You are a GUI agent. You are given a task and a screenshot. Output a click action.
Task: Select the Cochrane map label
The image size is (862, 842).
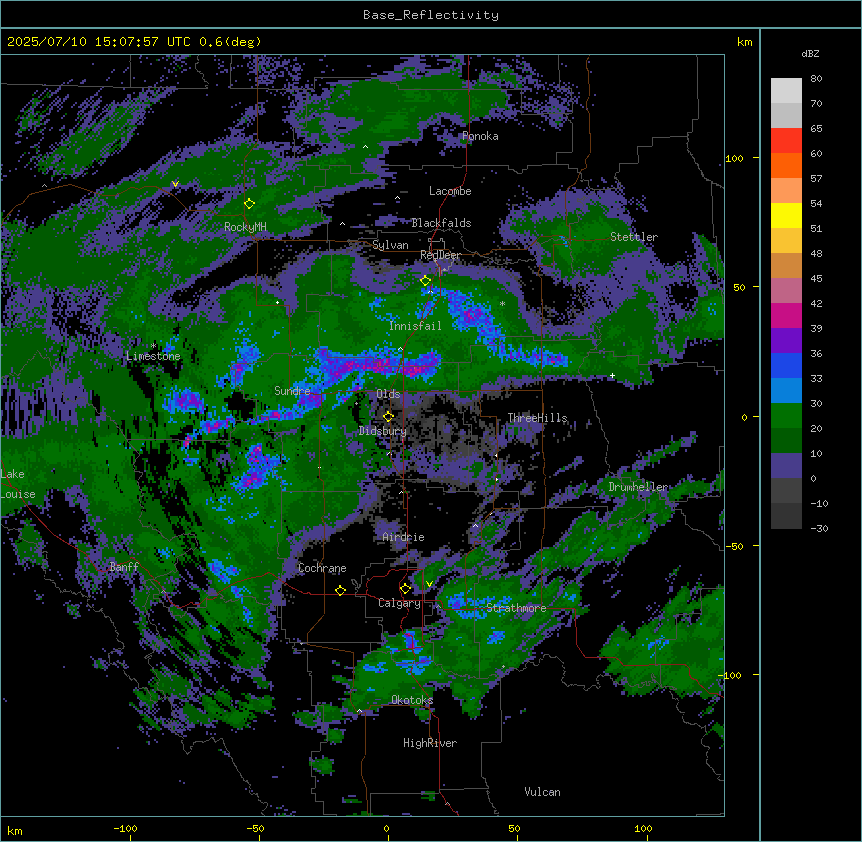point(322,568)
